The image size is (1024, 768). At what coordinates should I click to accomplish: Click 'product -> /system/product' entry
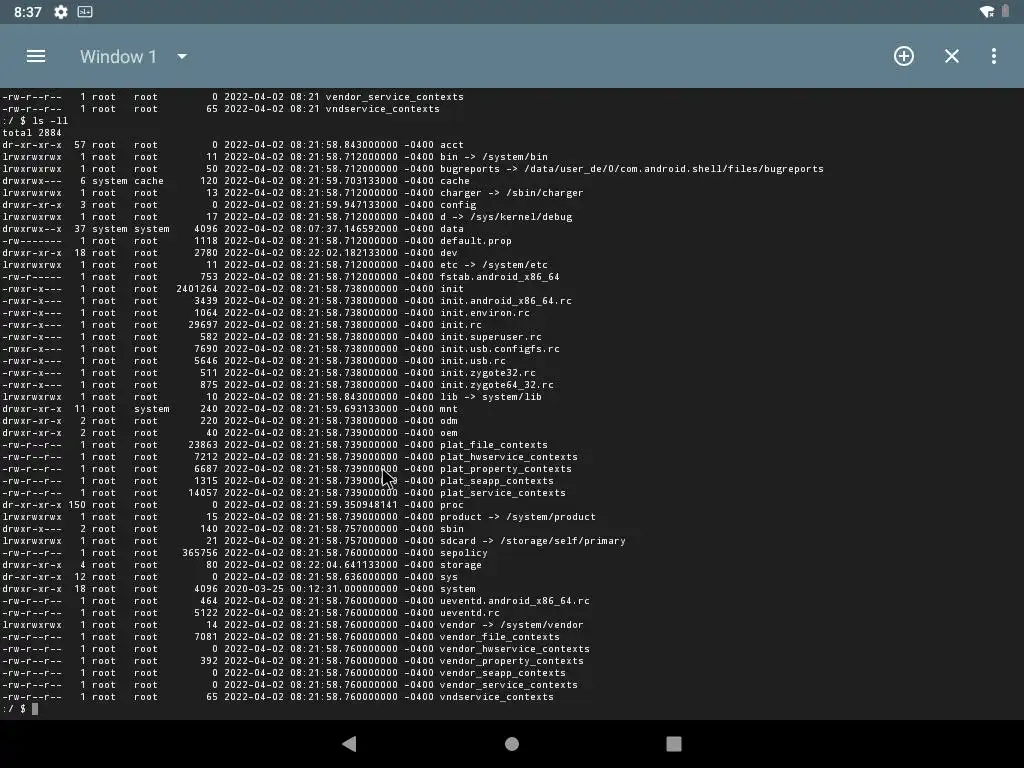pos(518,517)
